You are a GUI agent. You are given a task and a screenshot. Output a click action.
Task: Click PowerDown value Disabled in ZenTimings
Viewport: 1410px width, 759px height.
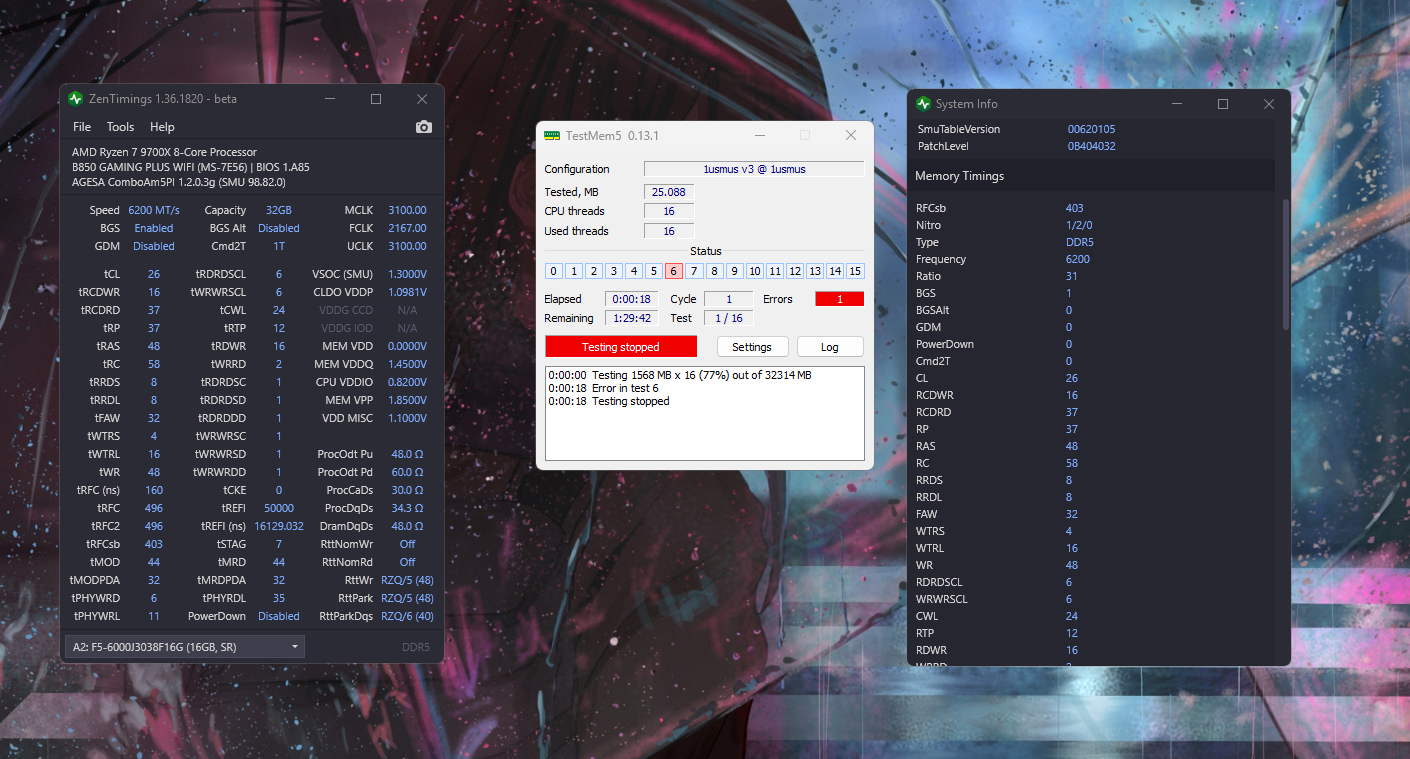tap(279, 616)
